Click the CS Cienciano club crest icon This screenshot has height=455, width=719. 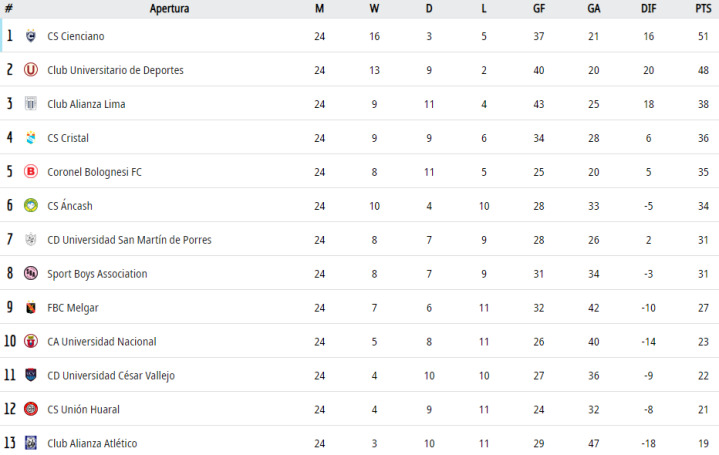point(31,36)
